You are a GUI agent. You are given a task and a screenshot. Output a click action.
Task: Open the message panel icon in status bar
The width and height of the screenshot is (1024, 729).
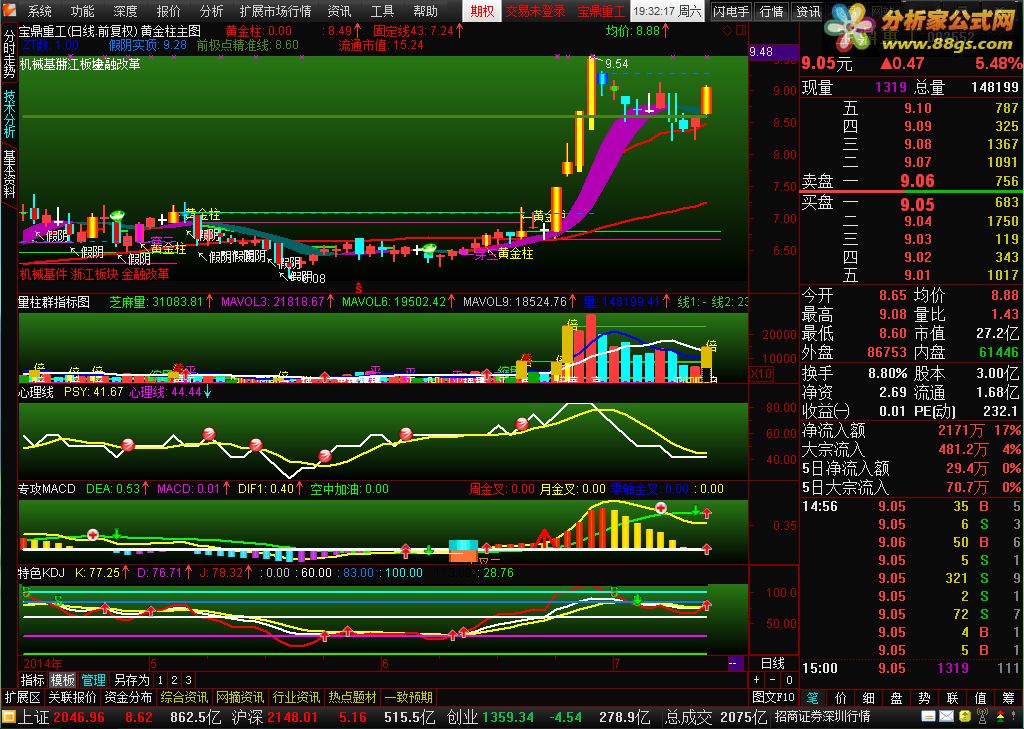click(x=928, y=717)
